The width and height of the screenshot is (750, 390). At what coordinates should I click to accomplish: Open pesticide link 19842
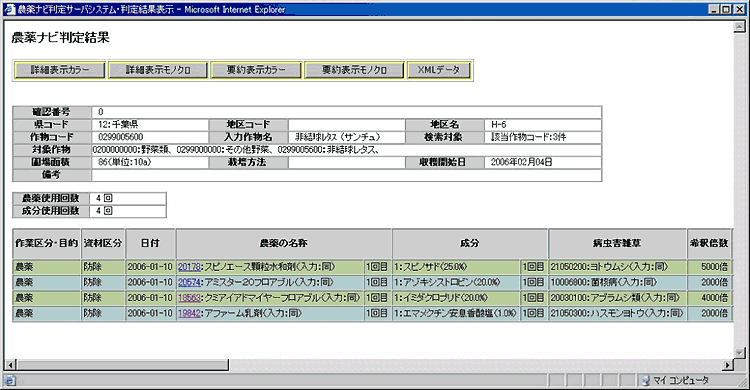189,313
